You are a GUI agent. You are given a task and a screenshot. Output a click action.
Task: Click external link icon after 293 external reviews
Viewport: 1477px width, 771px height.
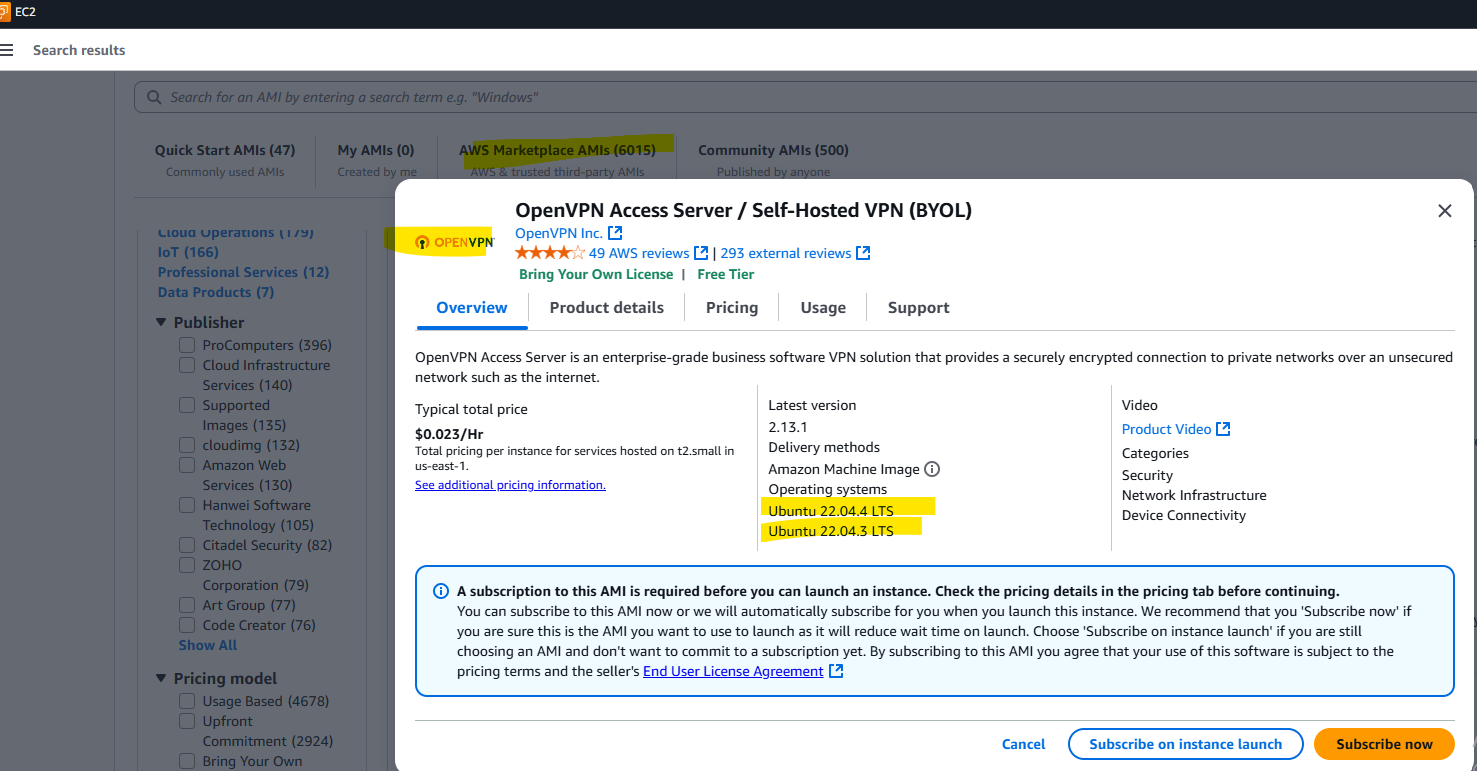863,253
